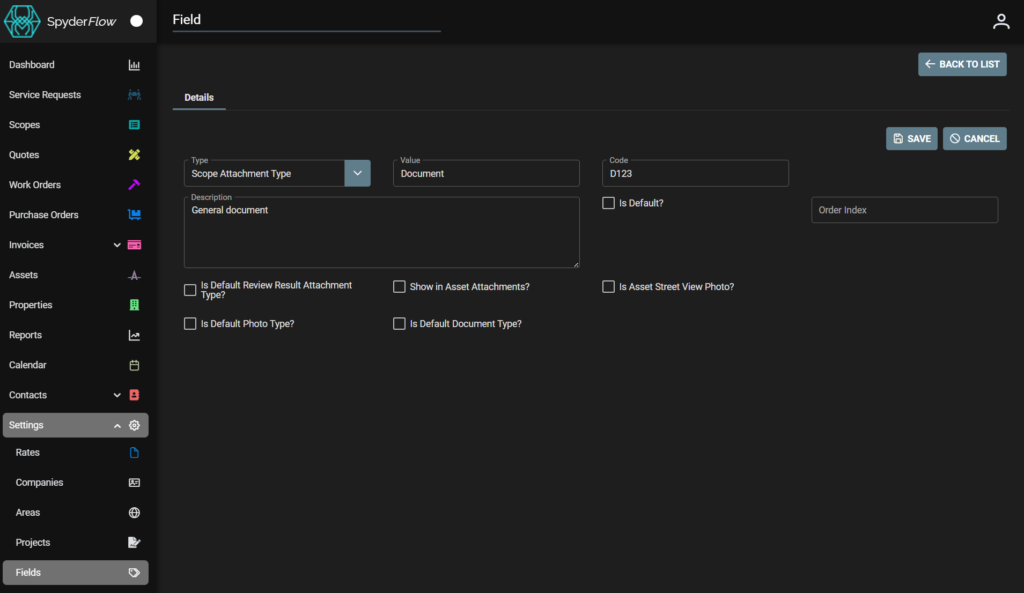Click the user account icon
The width and height of the screenshot is (1024, 593).
[1001, 20]
